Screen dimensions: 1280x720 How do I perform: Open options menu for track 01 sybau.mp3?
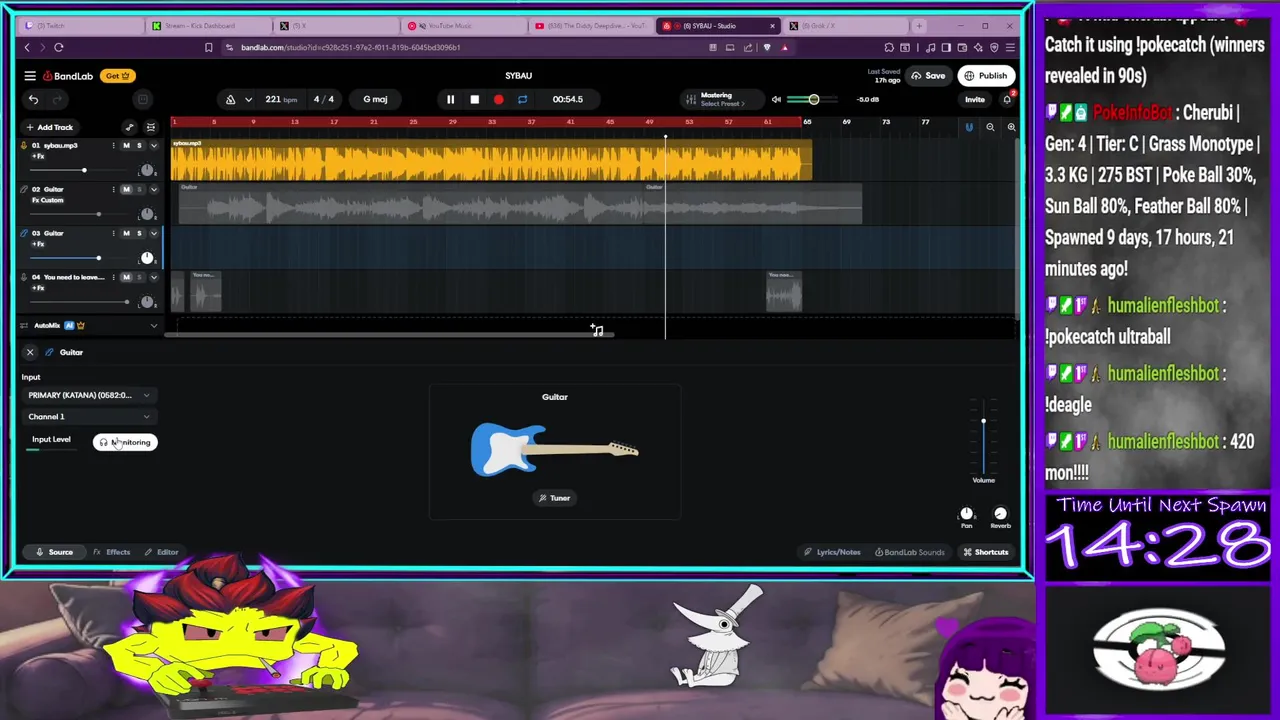point(113,146)
